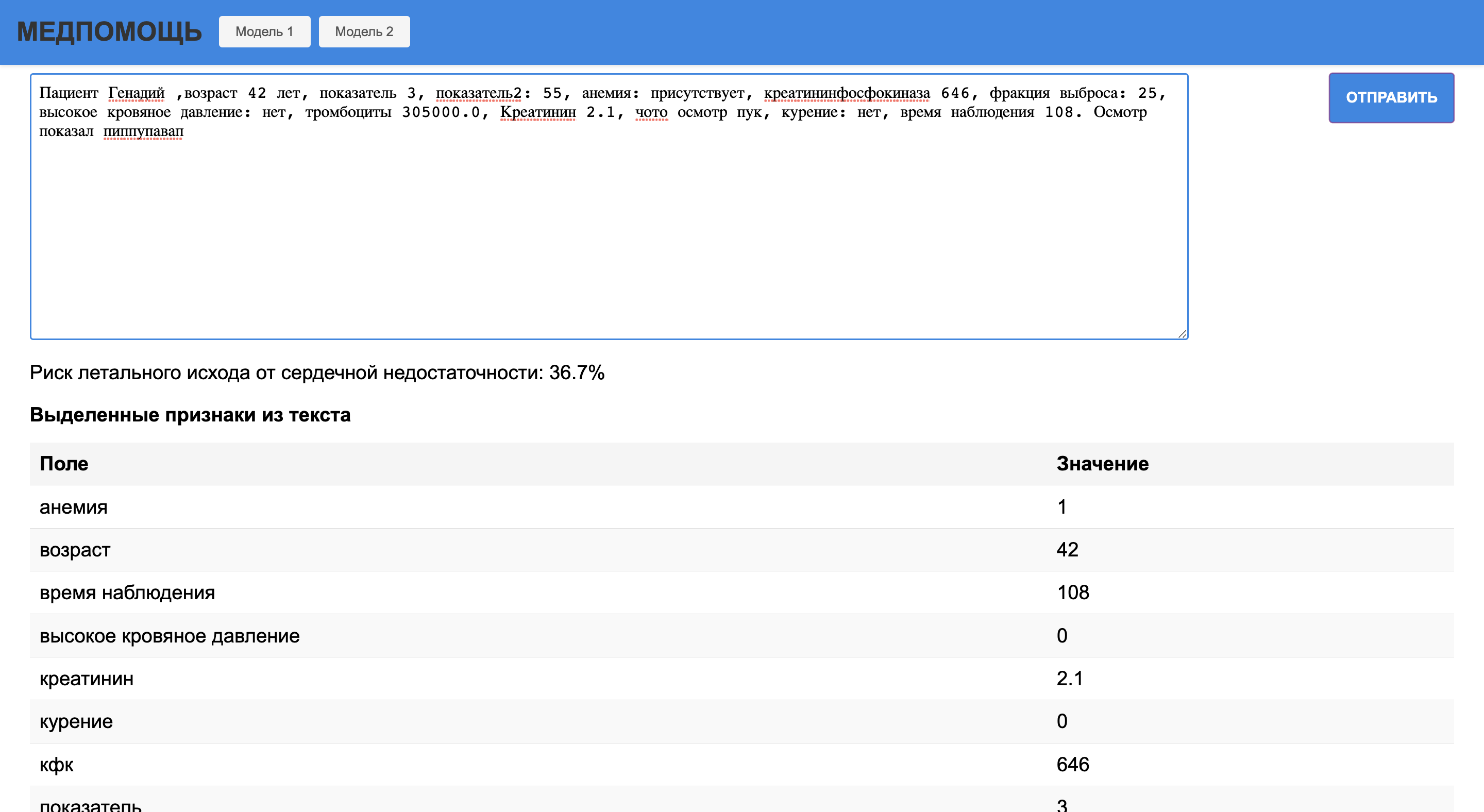
Task: Click the textarea resize handle at bottom-right corner
Action: 1182,334
